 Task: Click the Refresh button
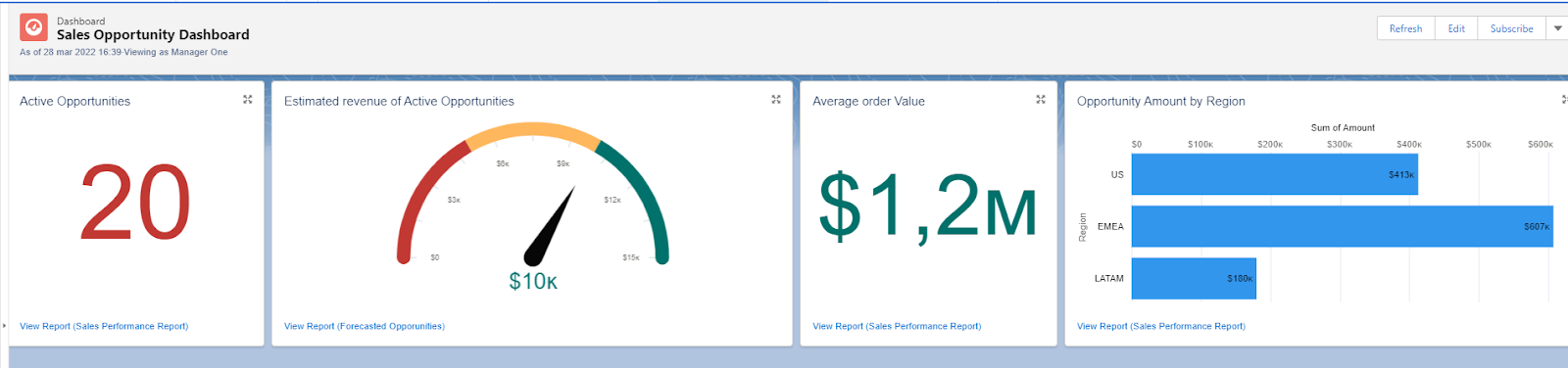click(1405, 28)
